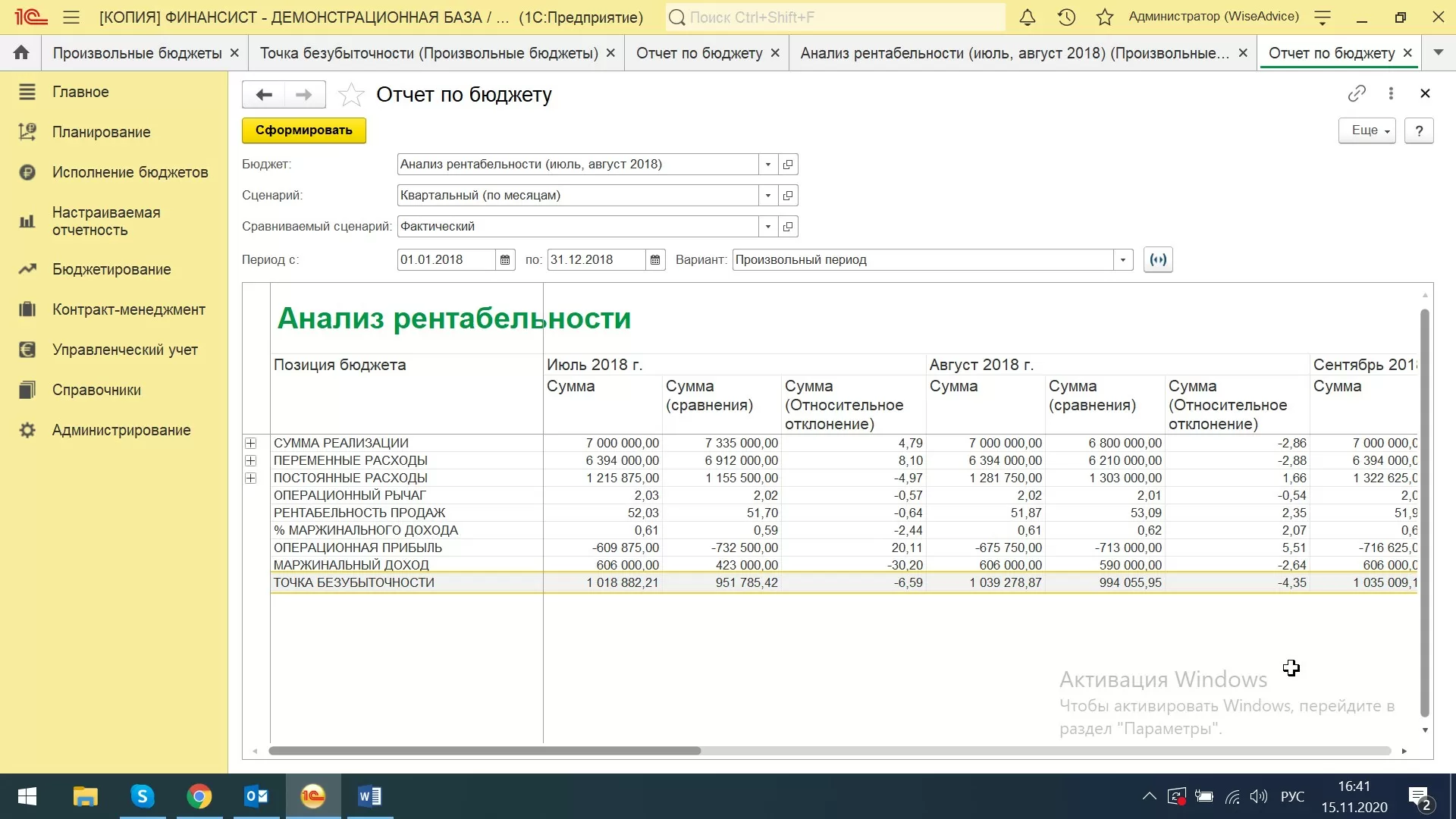Copy link to this report icon

click(x=1357, y=93)
